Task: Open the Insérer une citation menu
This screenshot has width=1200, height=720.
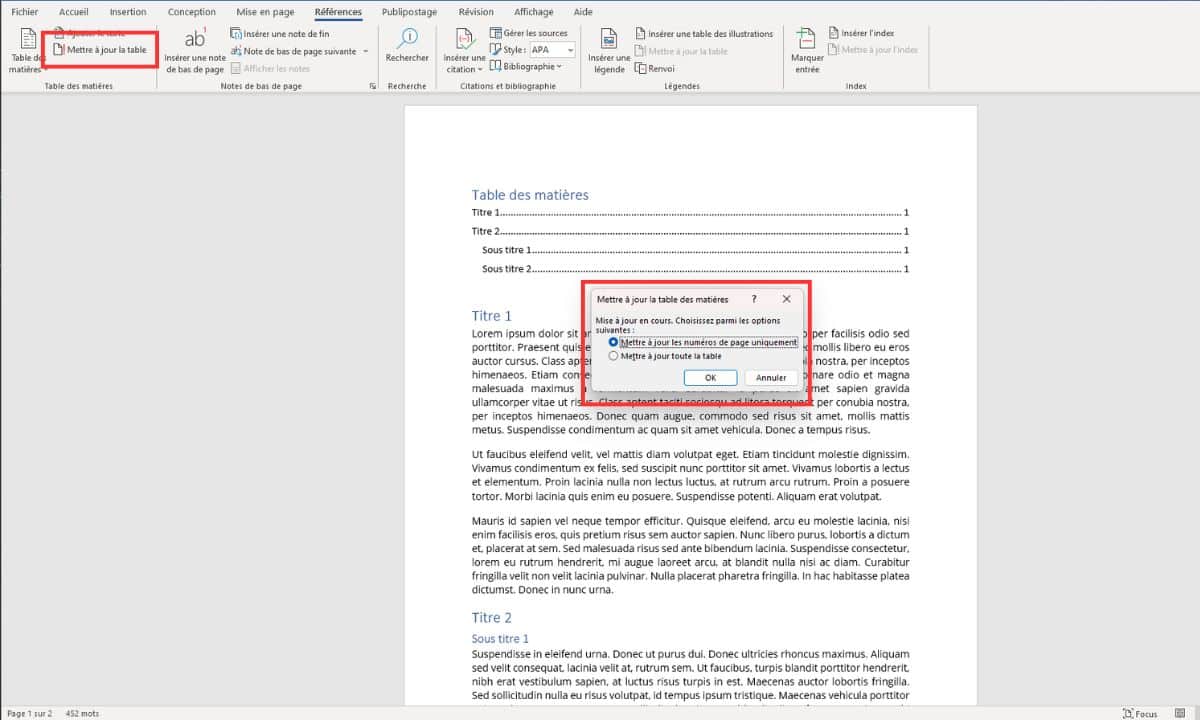Action: tap(464, 51)
